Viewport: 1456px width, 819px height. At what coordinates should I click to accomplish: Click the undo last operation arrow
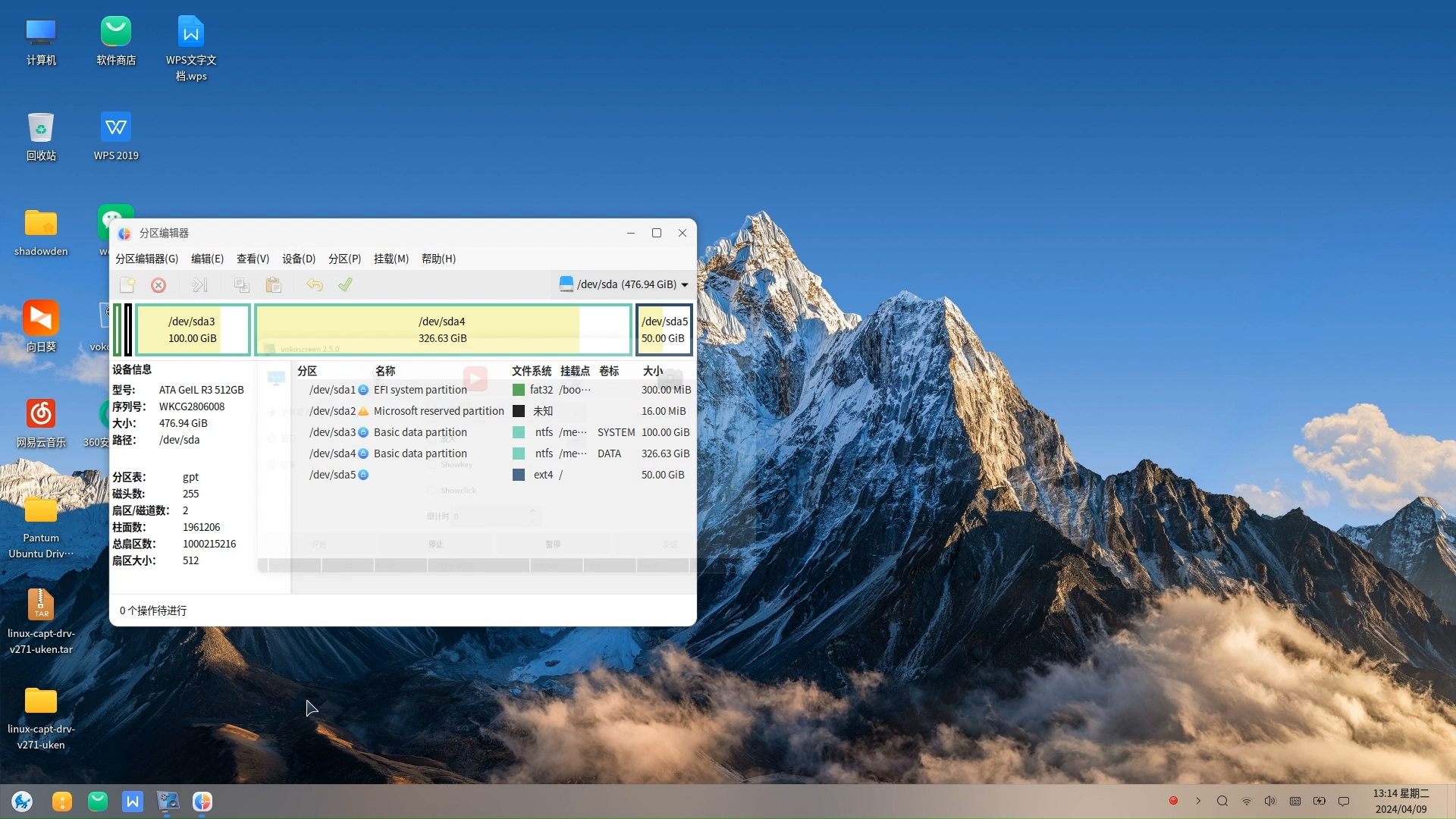pyautogui.click(x=315, y=285)
